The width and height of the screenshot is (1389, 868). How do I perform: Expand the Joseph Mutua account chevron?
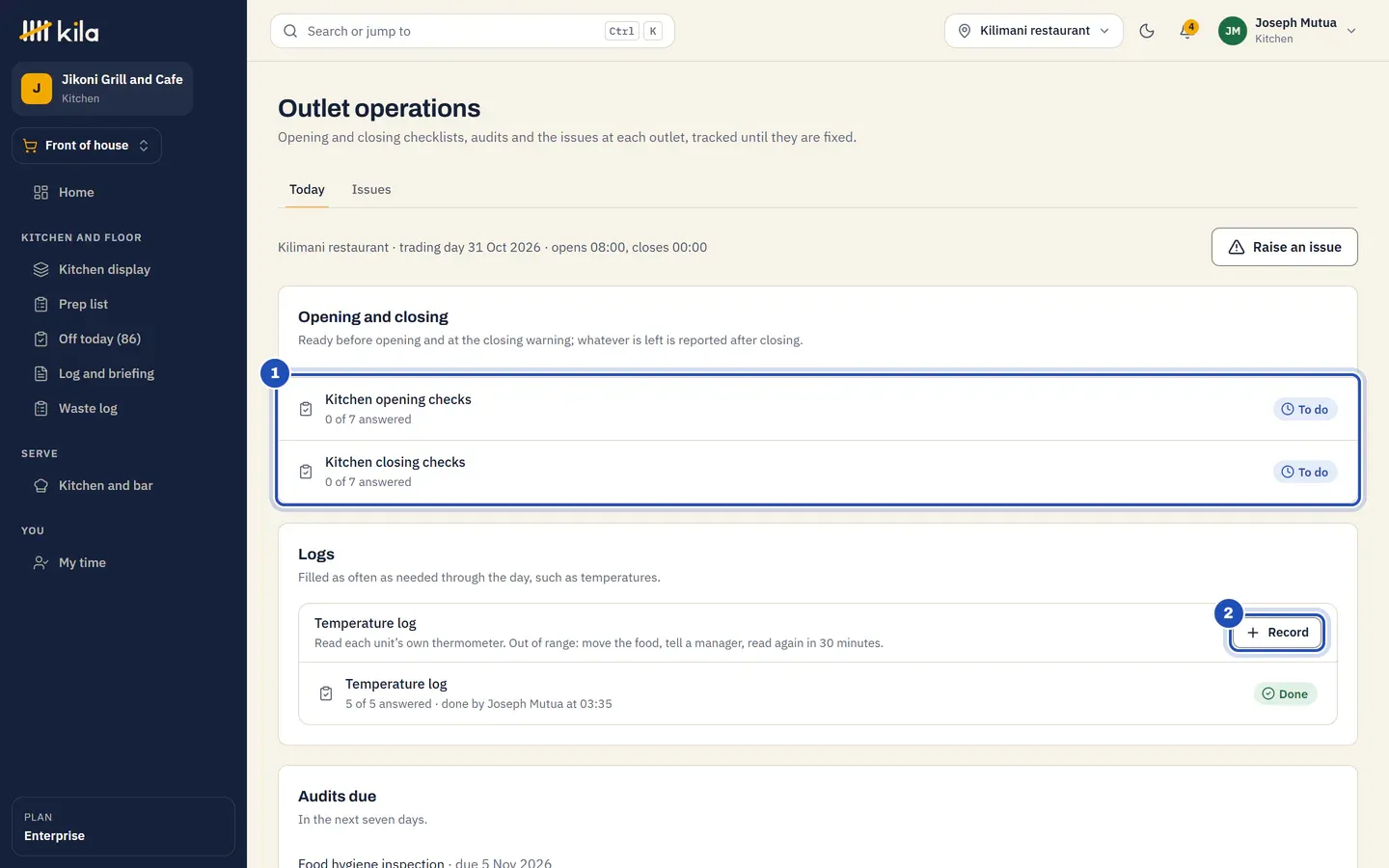(x=1351, y=31)
